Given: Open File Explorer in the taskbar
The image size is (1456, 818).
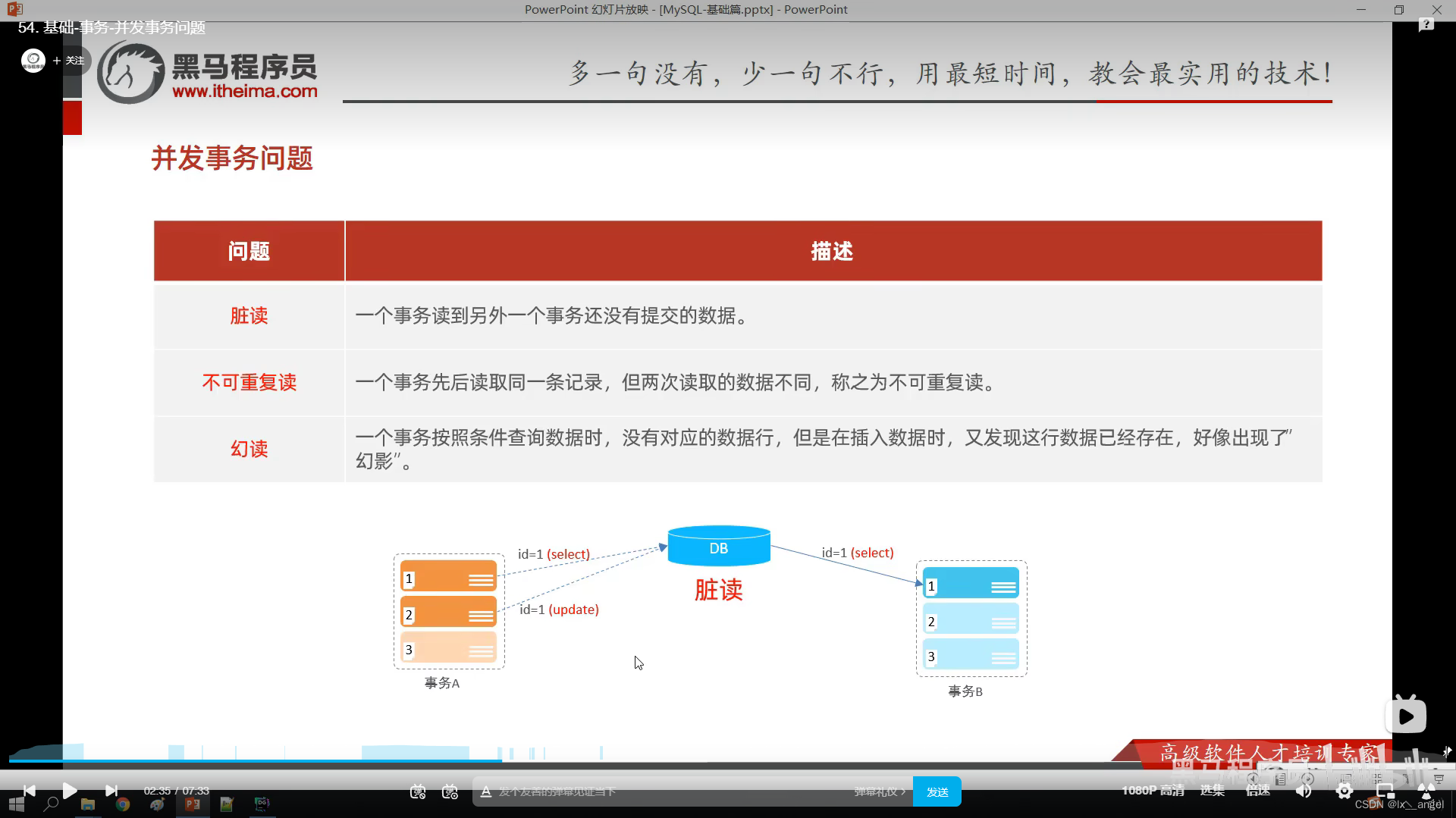Looking at the screenshot, I should point(87,806).
